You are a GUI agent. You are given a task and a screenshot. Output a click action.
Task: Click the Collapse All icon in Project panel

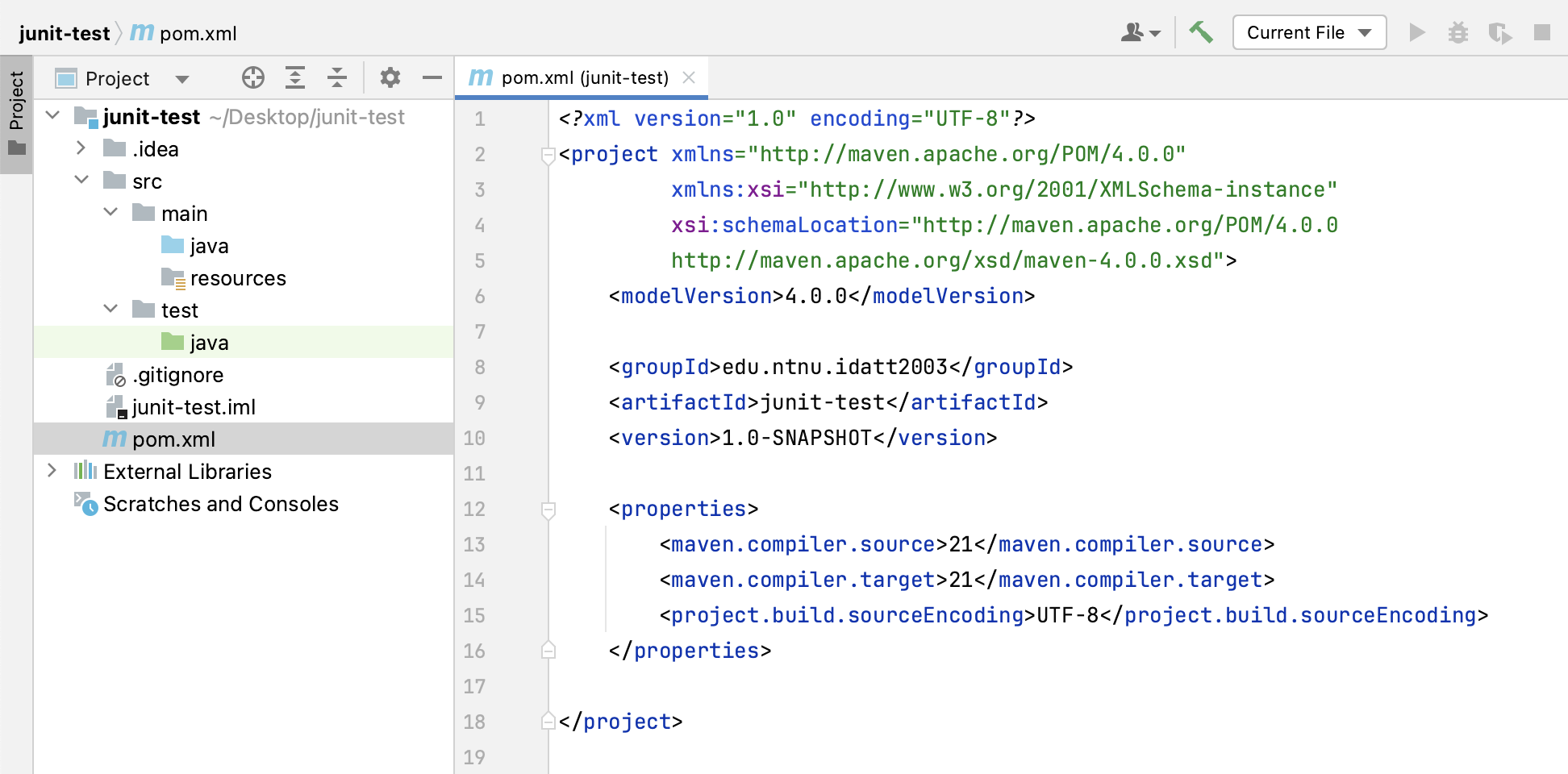point(337,77)
